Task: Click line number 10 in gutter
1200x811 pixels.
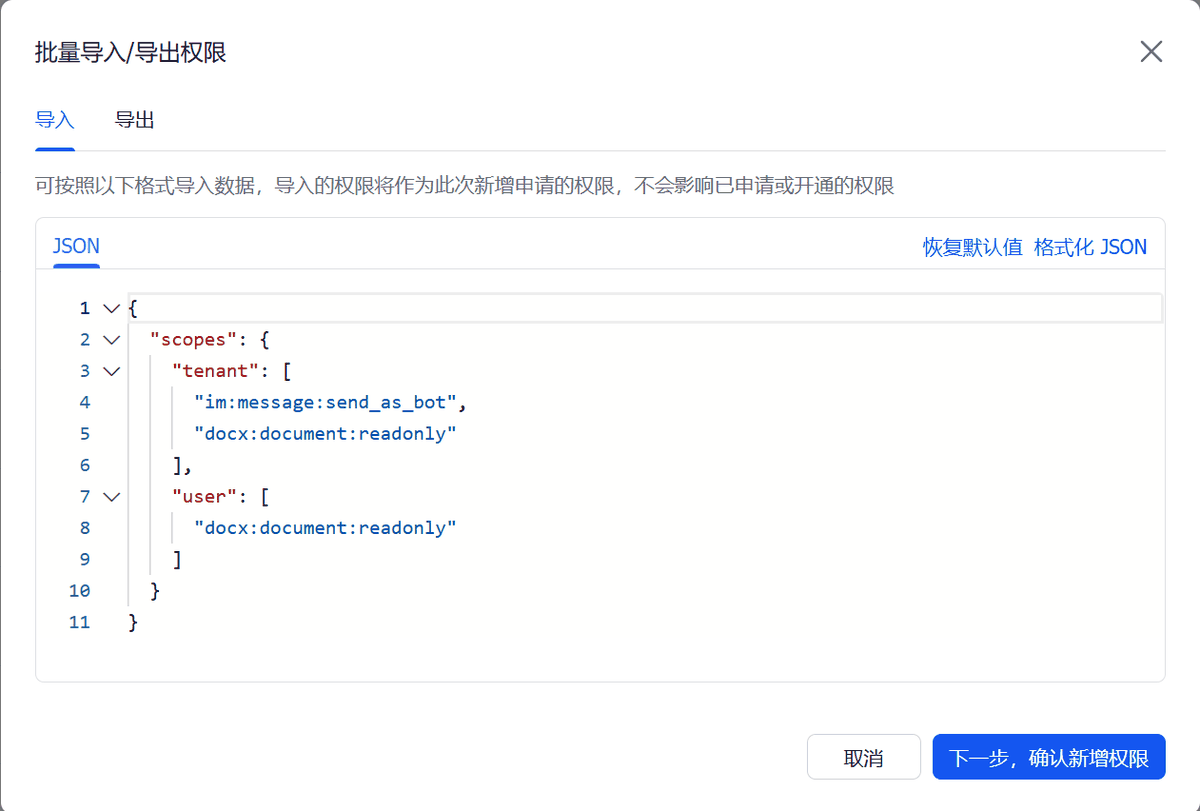Action: pyautogui.click(x=80, y=590)
